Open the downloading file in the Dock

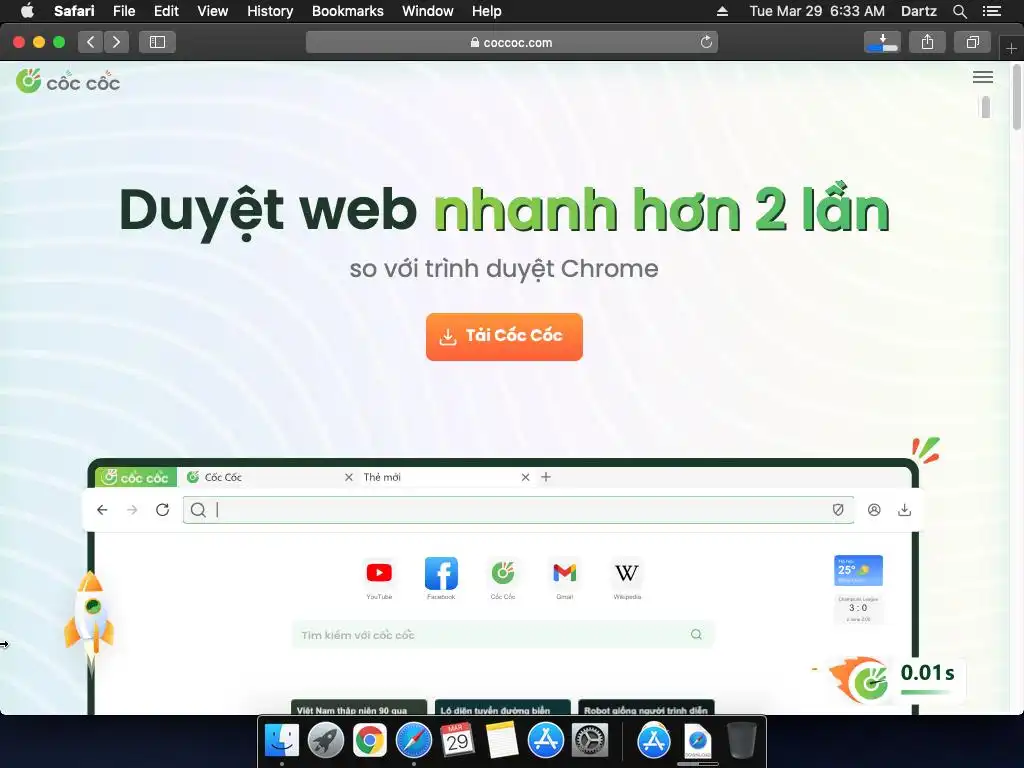(x=697, y=741)
